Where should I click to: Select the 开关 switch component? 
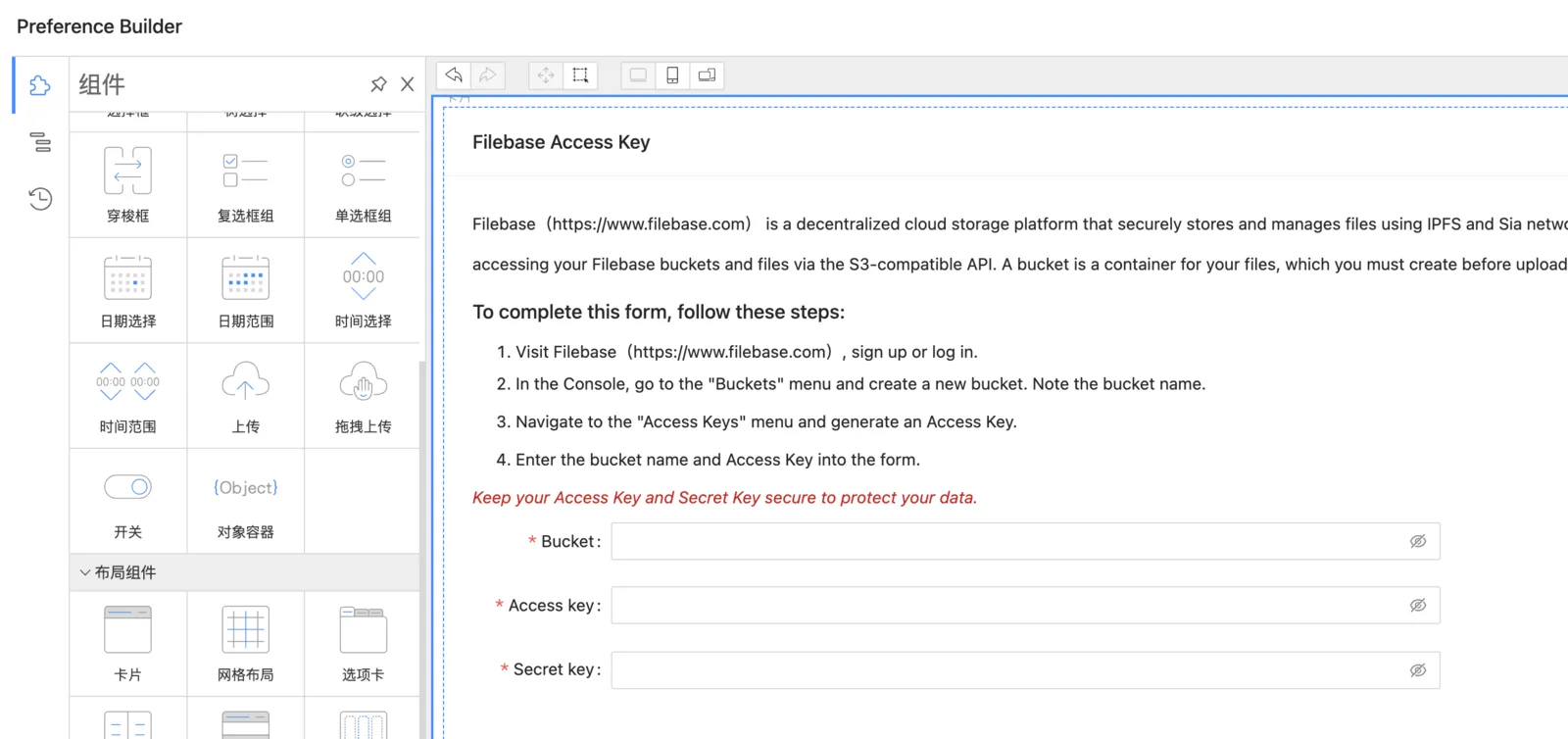click(x=128, y=502)
